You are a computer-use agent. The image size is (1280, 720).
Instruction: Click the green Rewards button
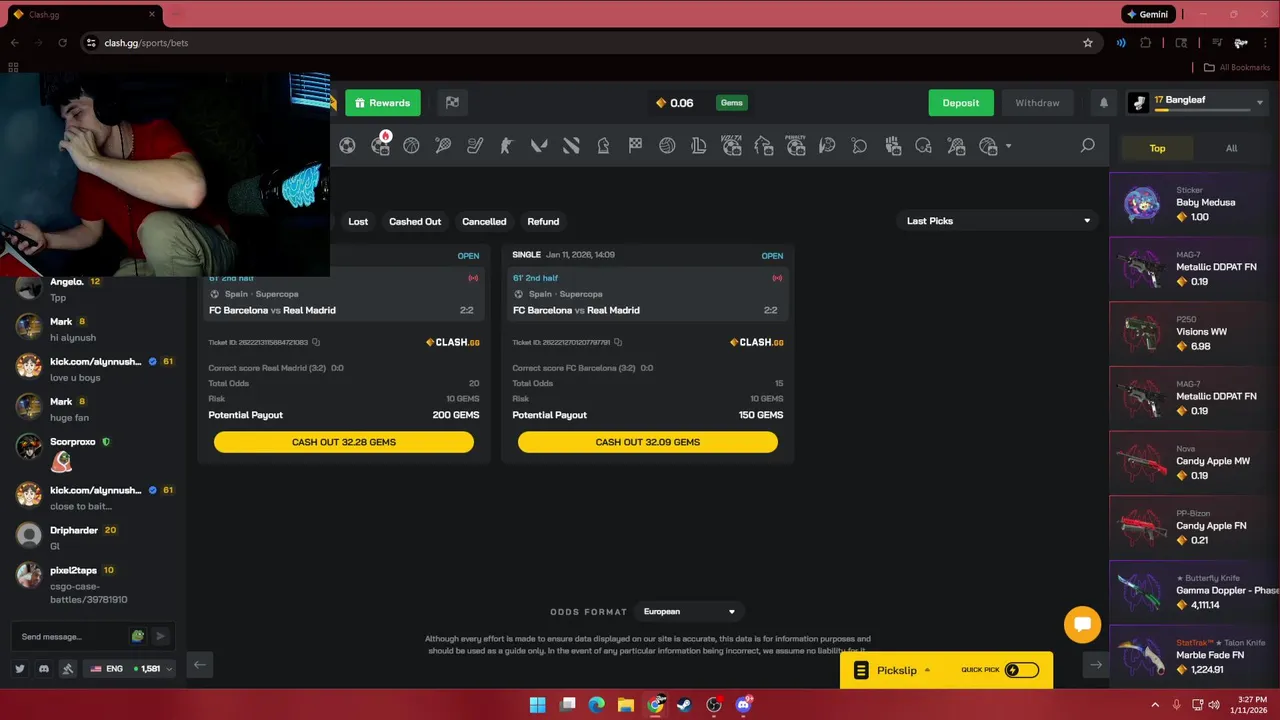pyautogui.click(x=383, y=103)
